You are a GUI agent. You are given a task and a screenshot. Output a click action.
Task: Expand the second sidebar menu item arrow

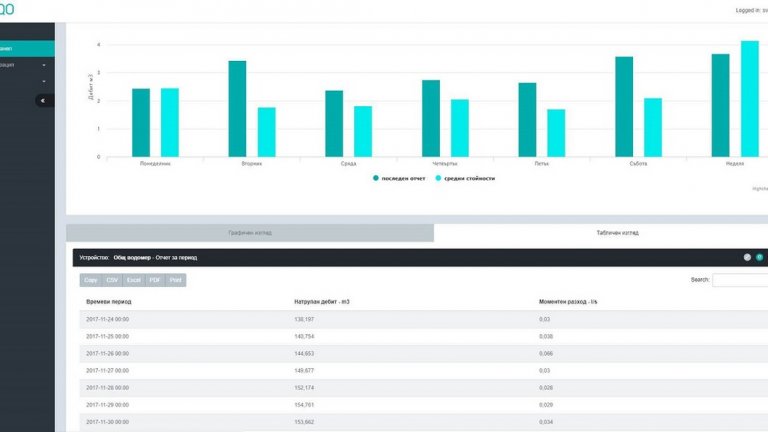pyautogui.click(x=44, y=65)
